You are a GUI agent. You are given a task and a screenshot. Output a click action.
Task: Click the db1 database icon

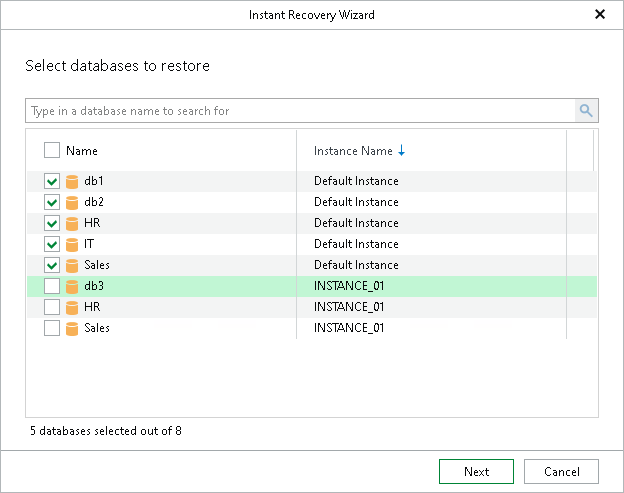click(x=72, y=181)
